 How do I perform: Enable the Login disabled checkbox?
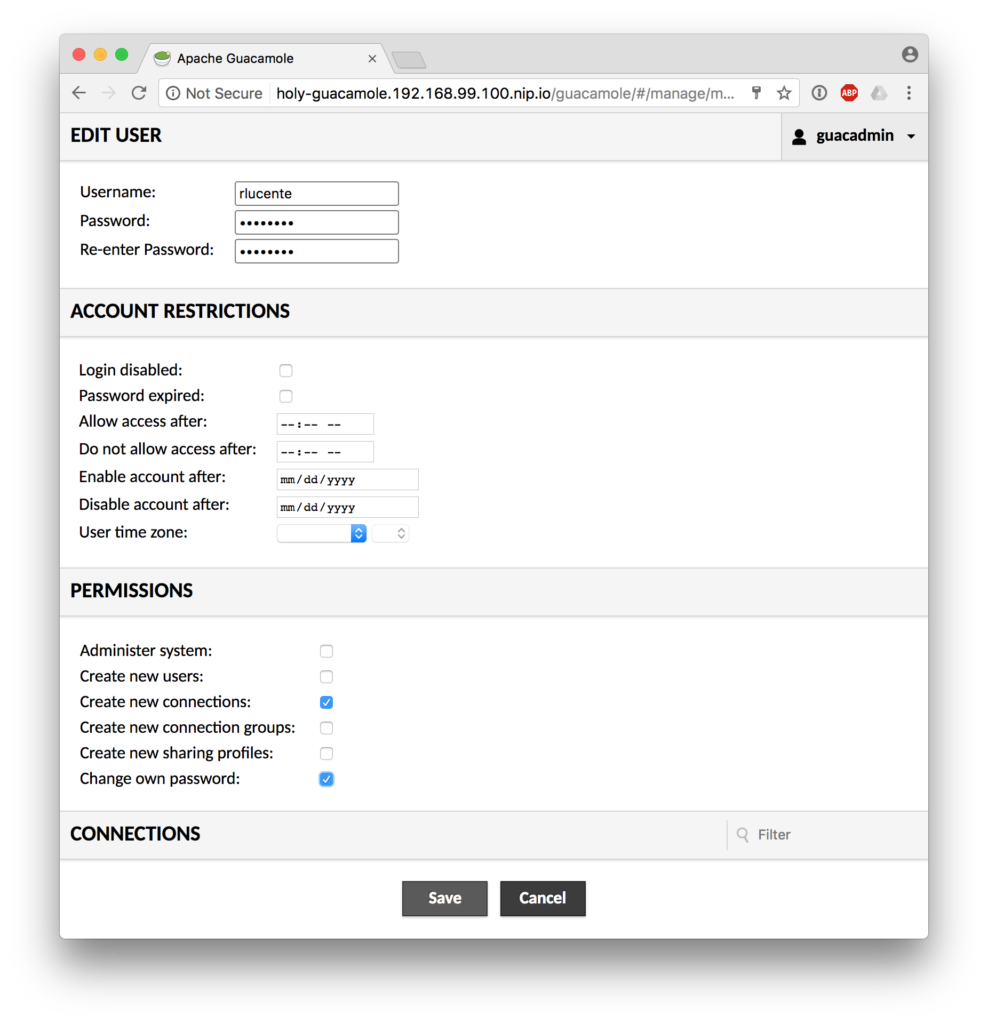286,371
